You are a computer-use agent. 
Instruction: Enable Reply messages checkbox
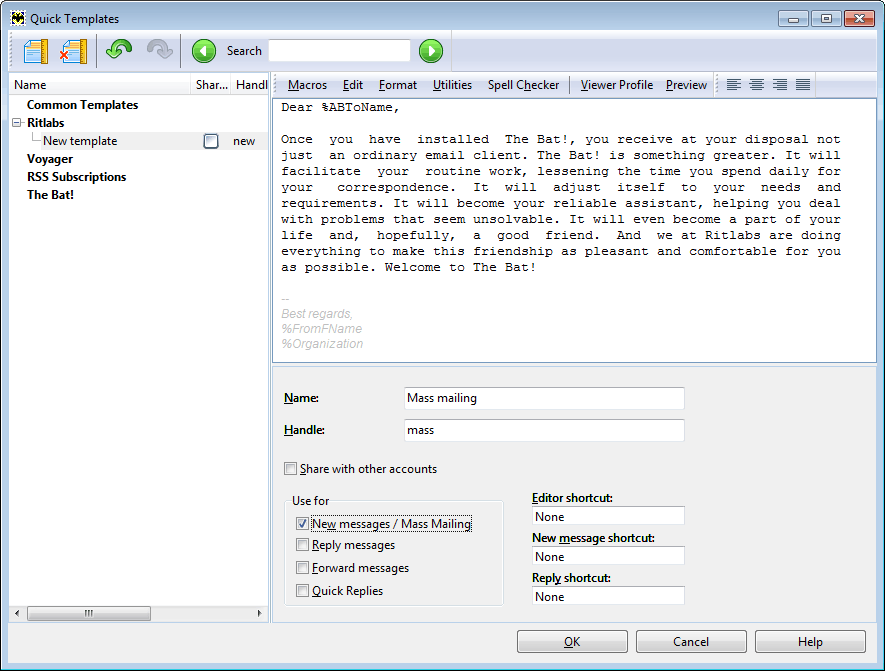click(x=303, y=545)
